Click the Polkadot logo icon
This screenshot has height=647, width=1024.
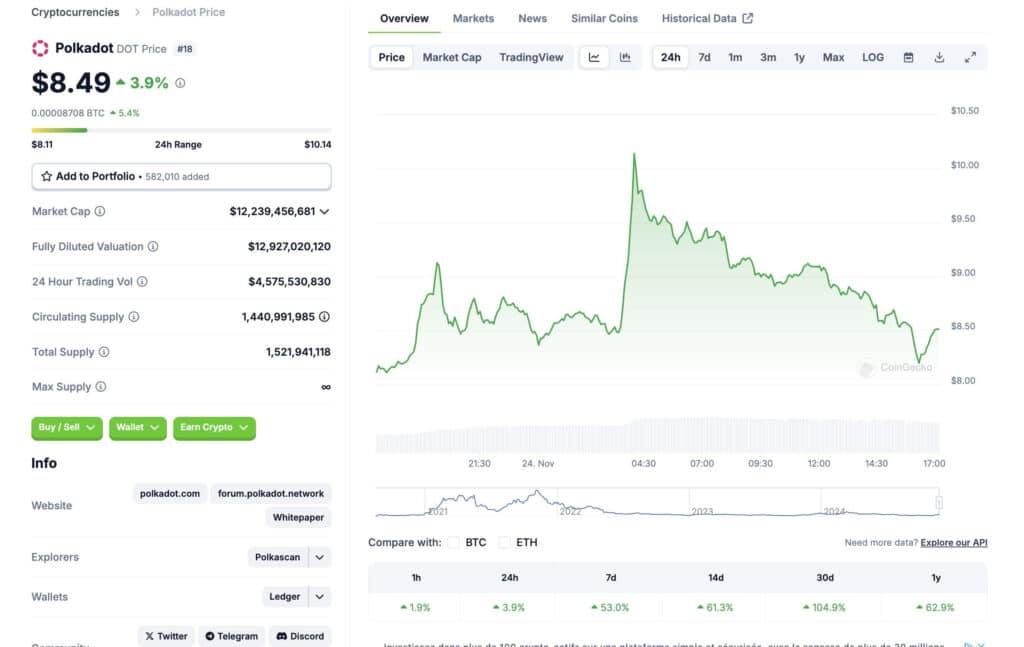40,48
